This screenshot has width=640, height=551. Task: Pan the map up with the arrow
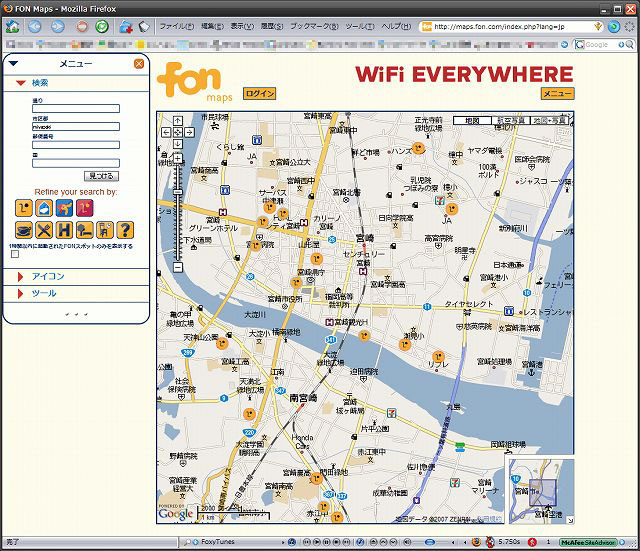click(178, 121)
